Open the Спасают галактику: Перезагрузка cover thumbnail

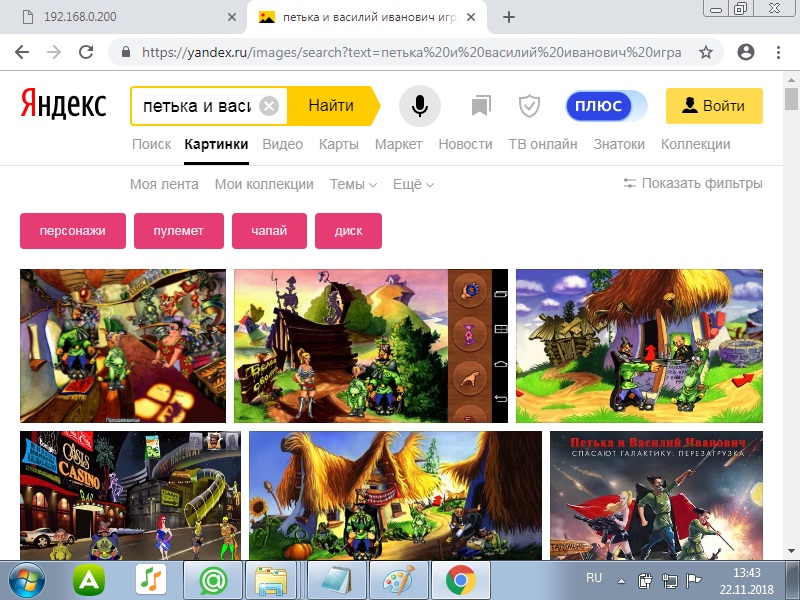click(656, 495)
